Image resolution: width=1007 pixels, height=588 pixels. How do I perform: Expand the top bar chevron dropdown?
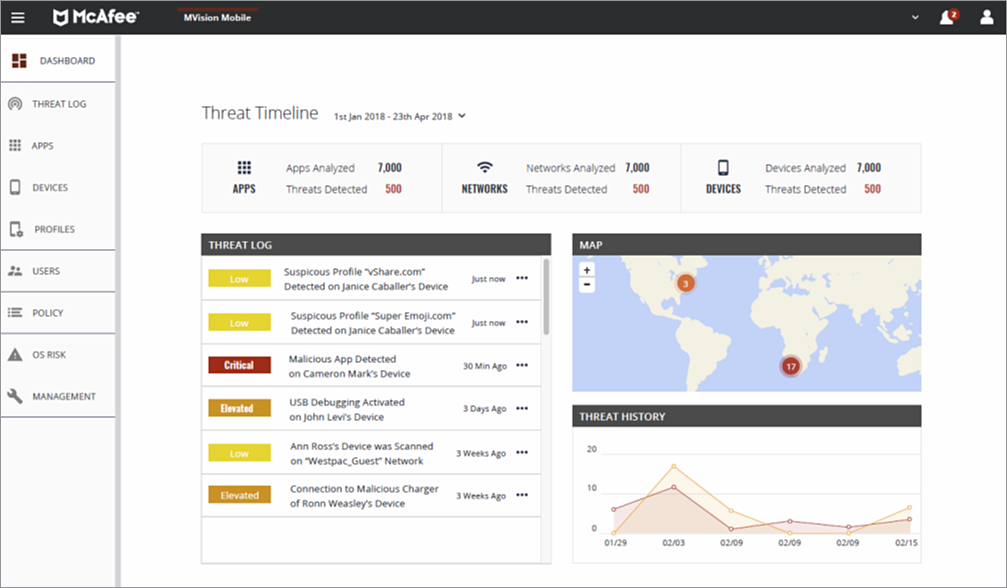[x=915, y=18]
